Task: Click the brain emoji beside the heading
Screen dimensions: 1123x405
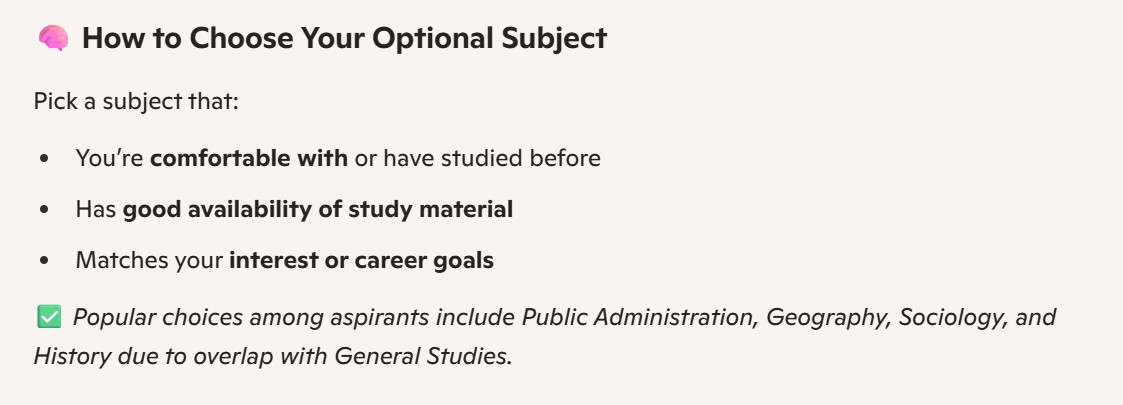Action: [52, 40]
